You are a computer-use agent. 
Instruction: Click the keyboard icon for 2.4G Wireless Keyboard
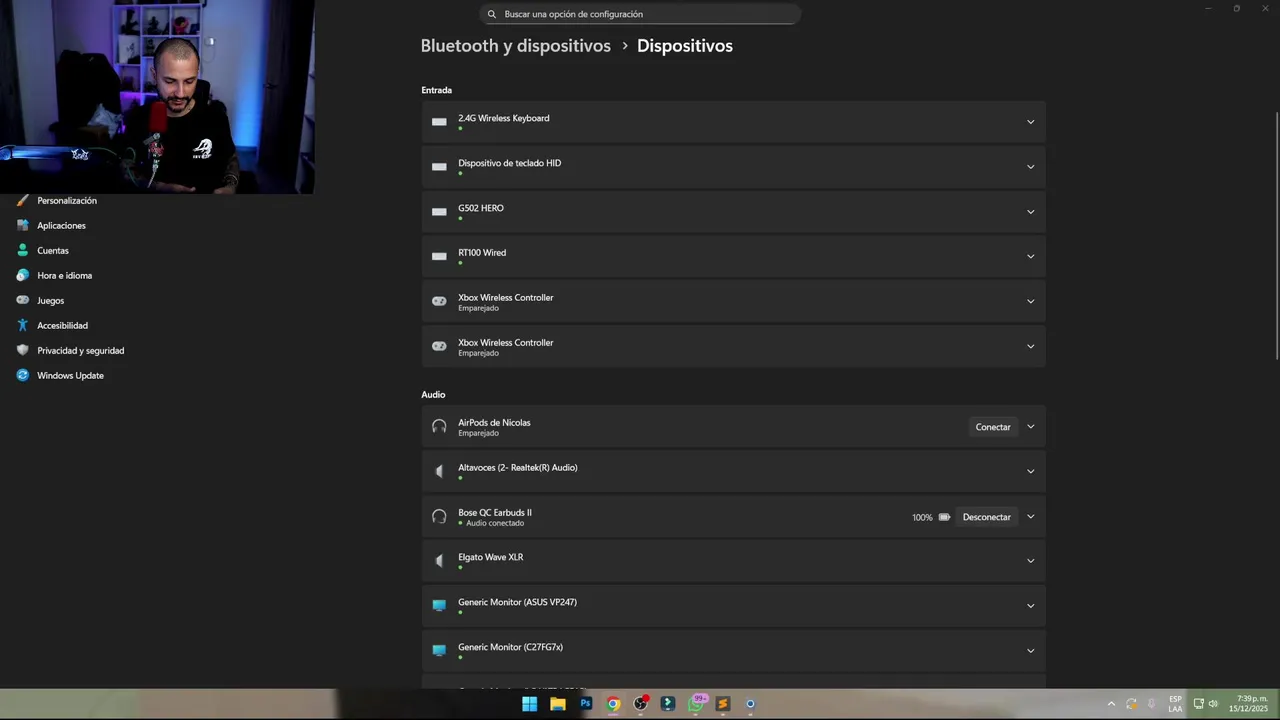439,122
